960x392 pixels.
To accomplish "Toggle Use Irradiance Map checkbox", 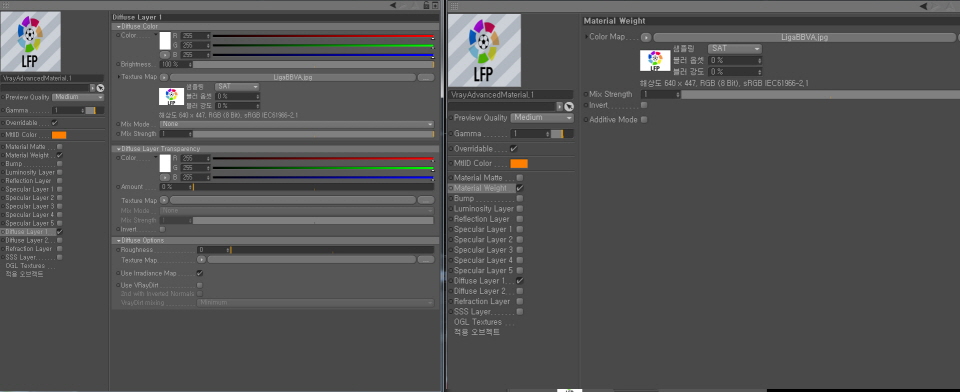I will pyautogui.click(x=200, y=273).
